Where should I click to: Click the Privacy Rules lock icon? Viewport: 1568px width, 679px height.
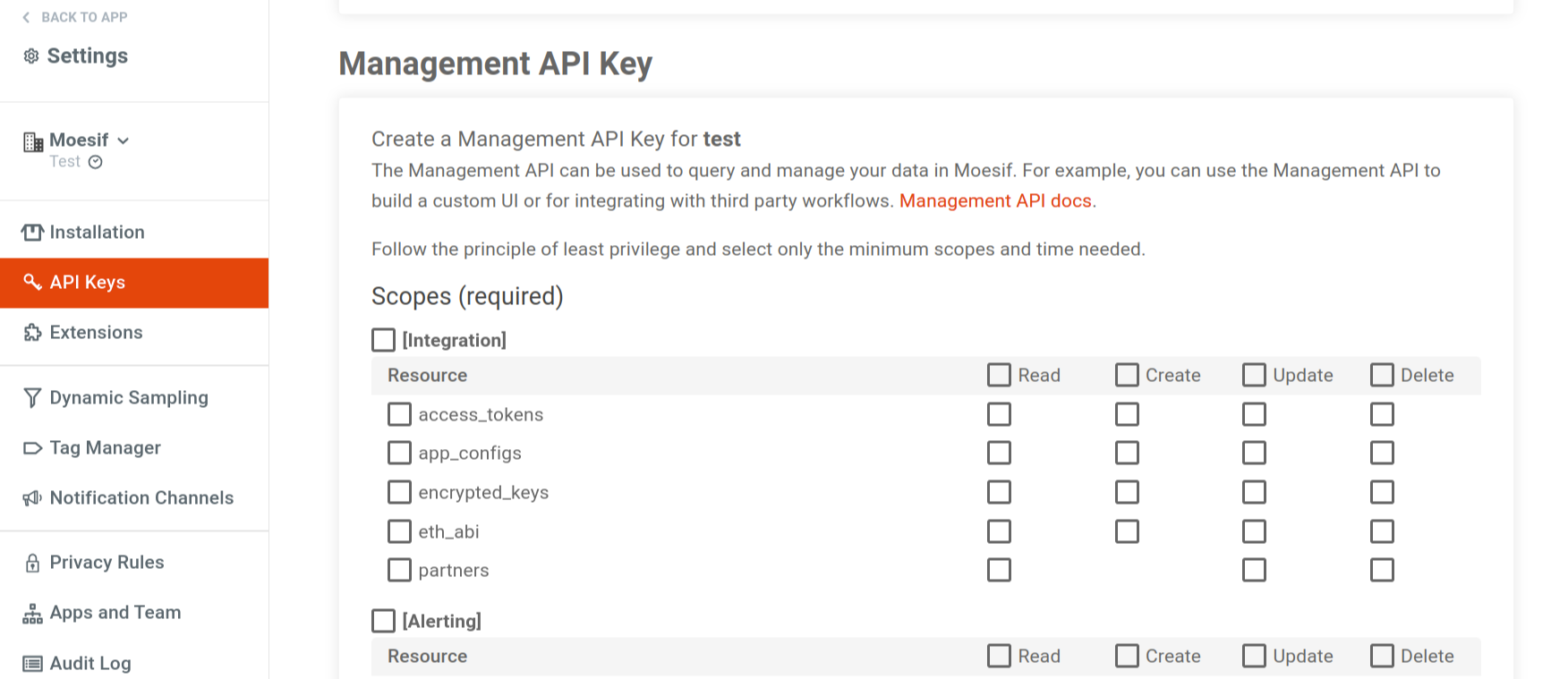[x=32, y=562]
